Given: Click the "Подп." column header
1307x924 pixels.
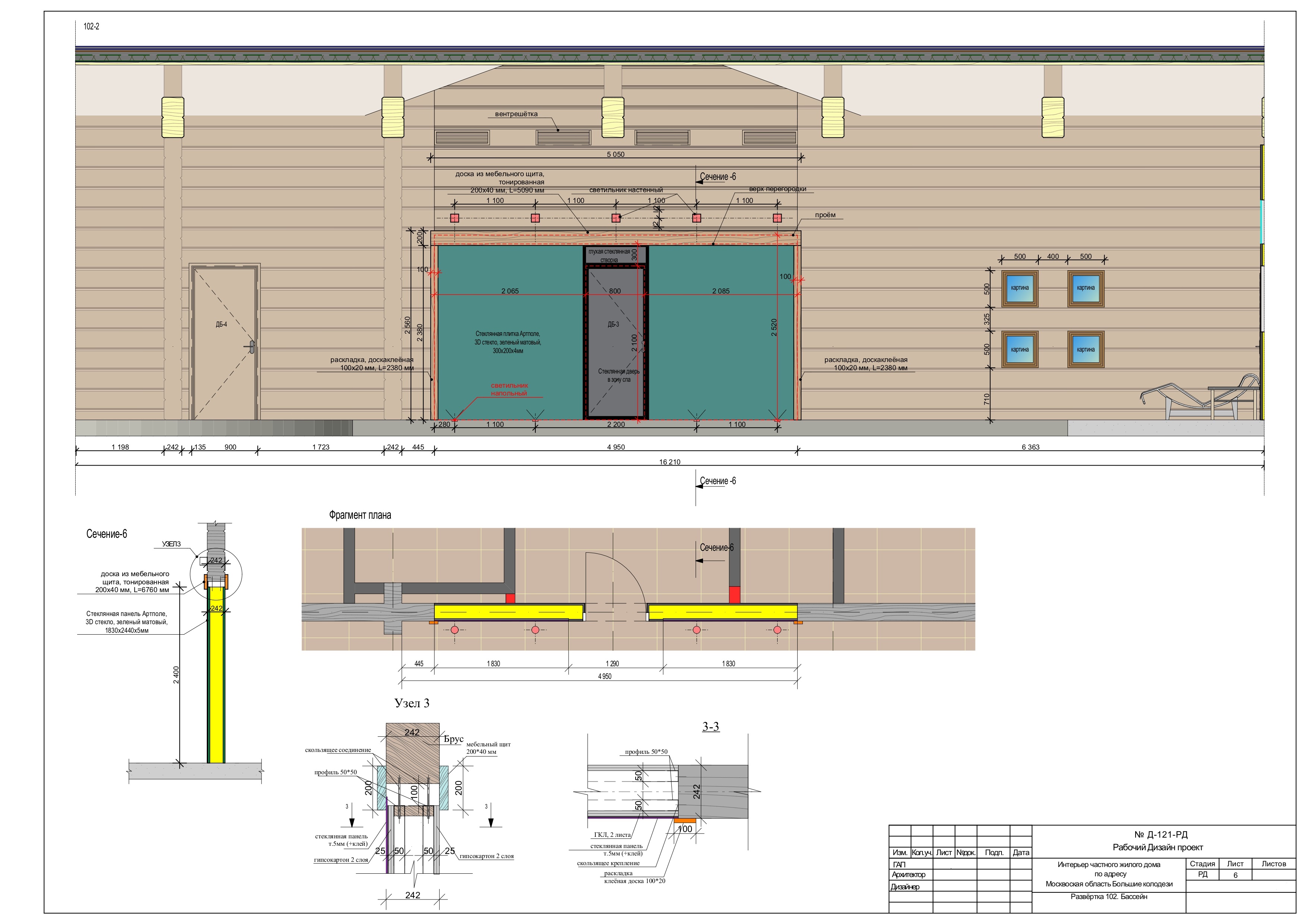Looking at the screenshot, I should coord(994,852).
